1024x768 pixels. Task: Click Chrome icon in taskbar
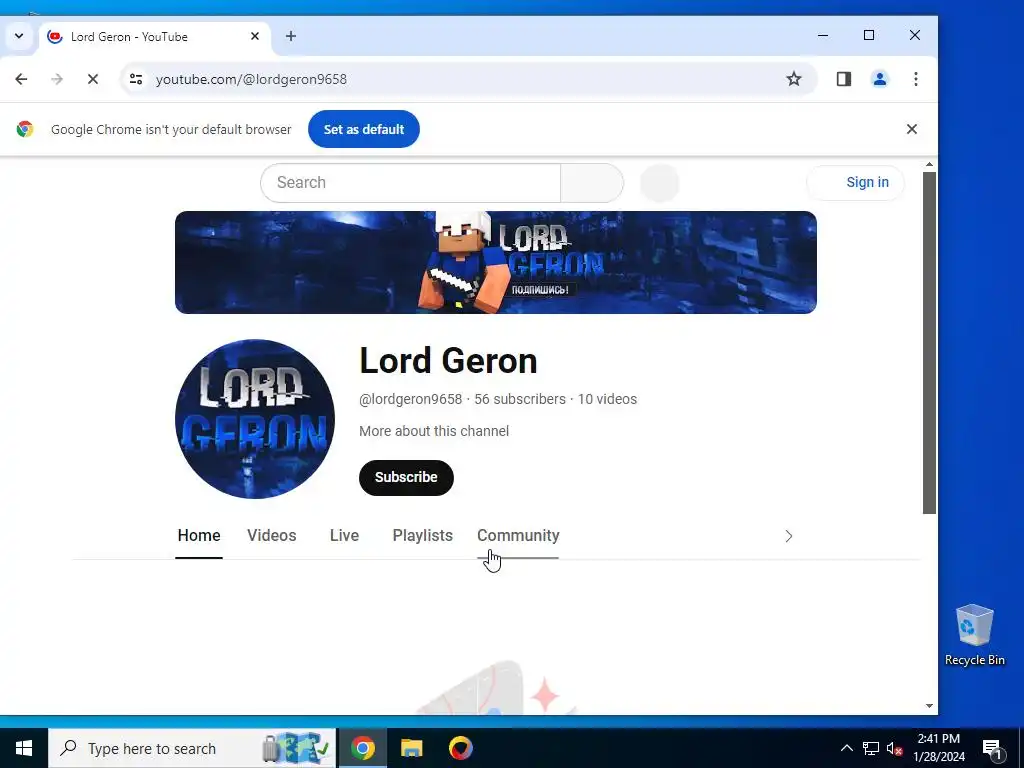362,748
